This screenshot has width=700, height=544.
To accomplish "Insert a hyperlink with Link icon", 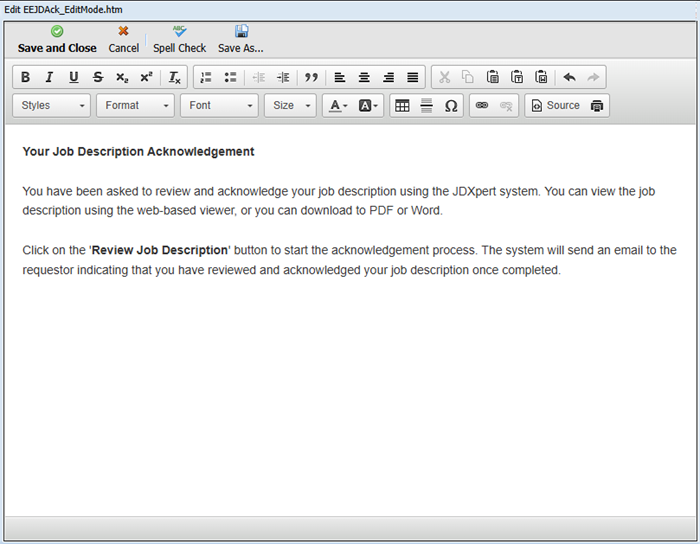I will click(482, 105).
